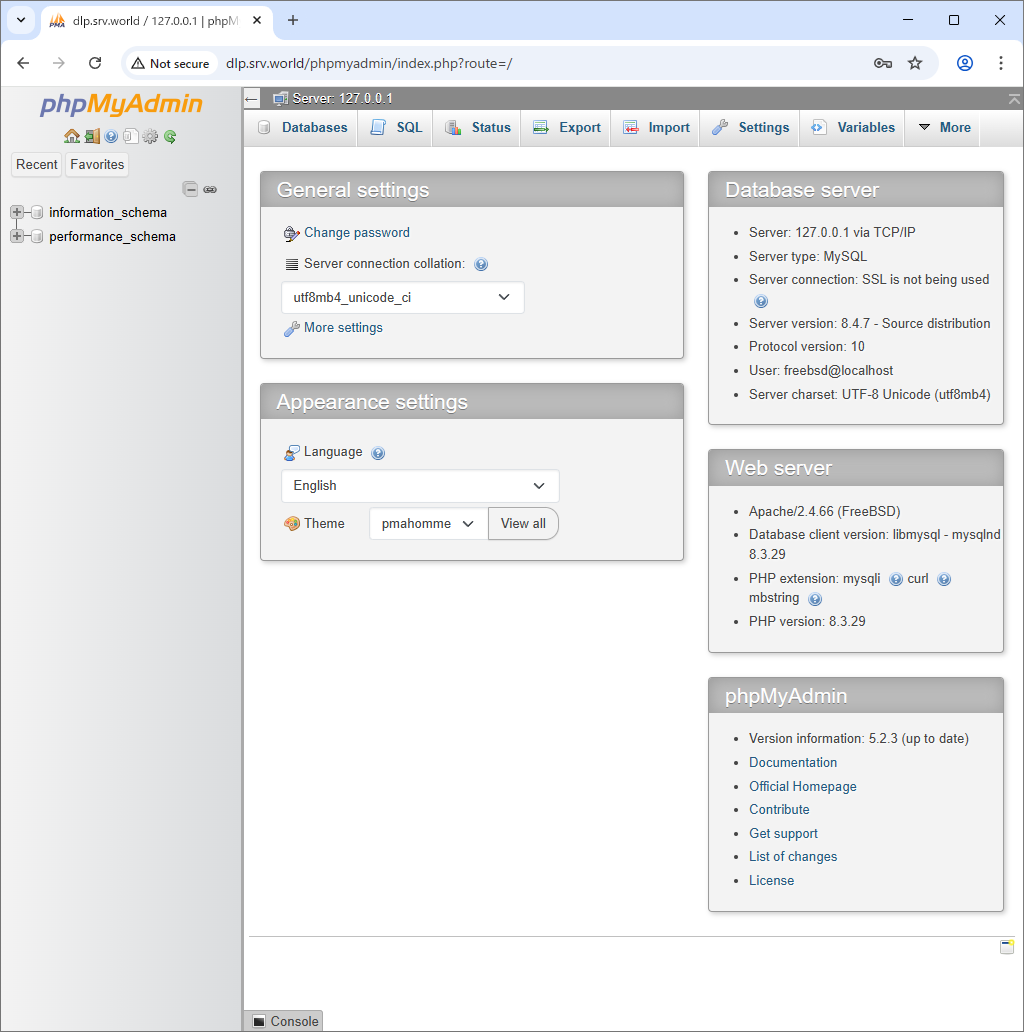Open the Settings tab

[750, 128]
